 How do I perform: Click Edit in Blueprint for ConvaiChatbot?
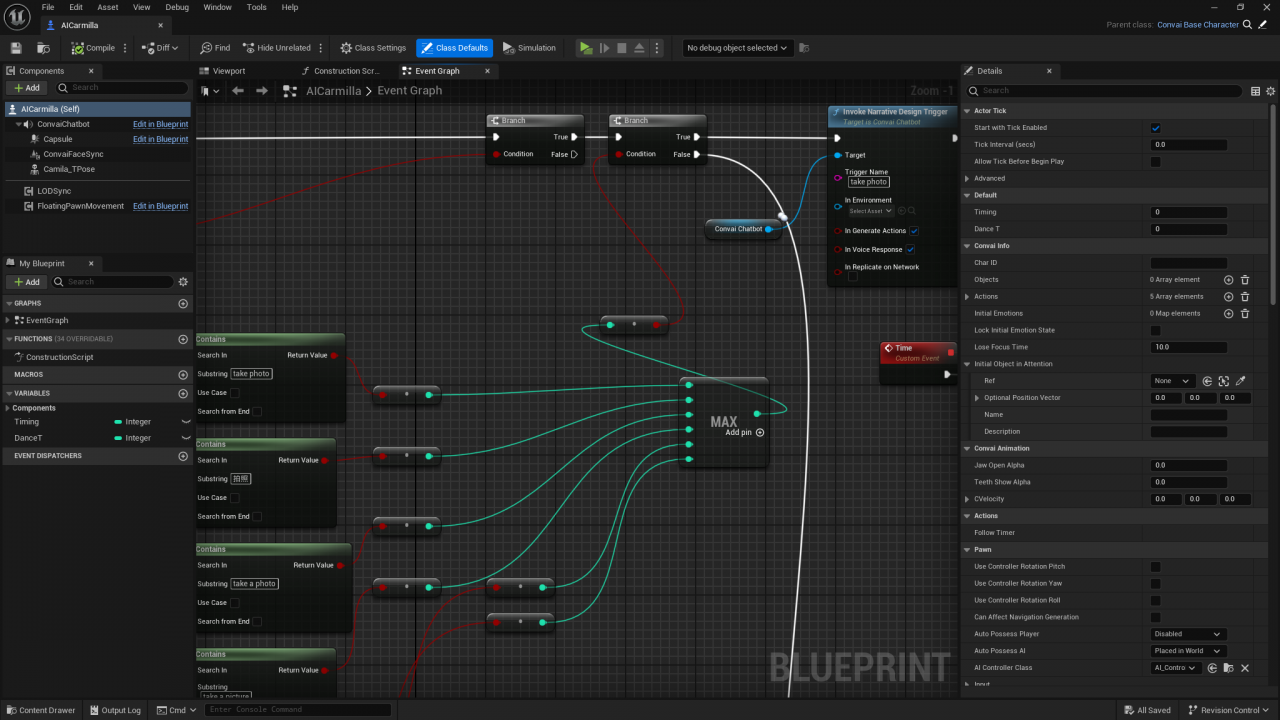160,124
